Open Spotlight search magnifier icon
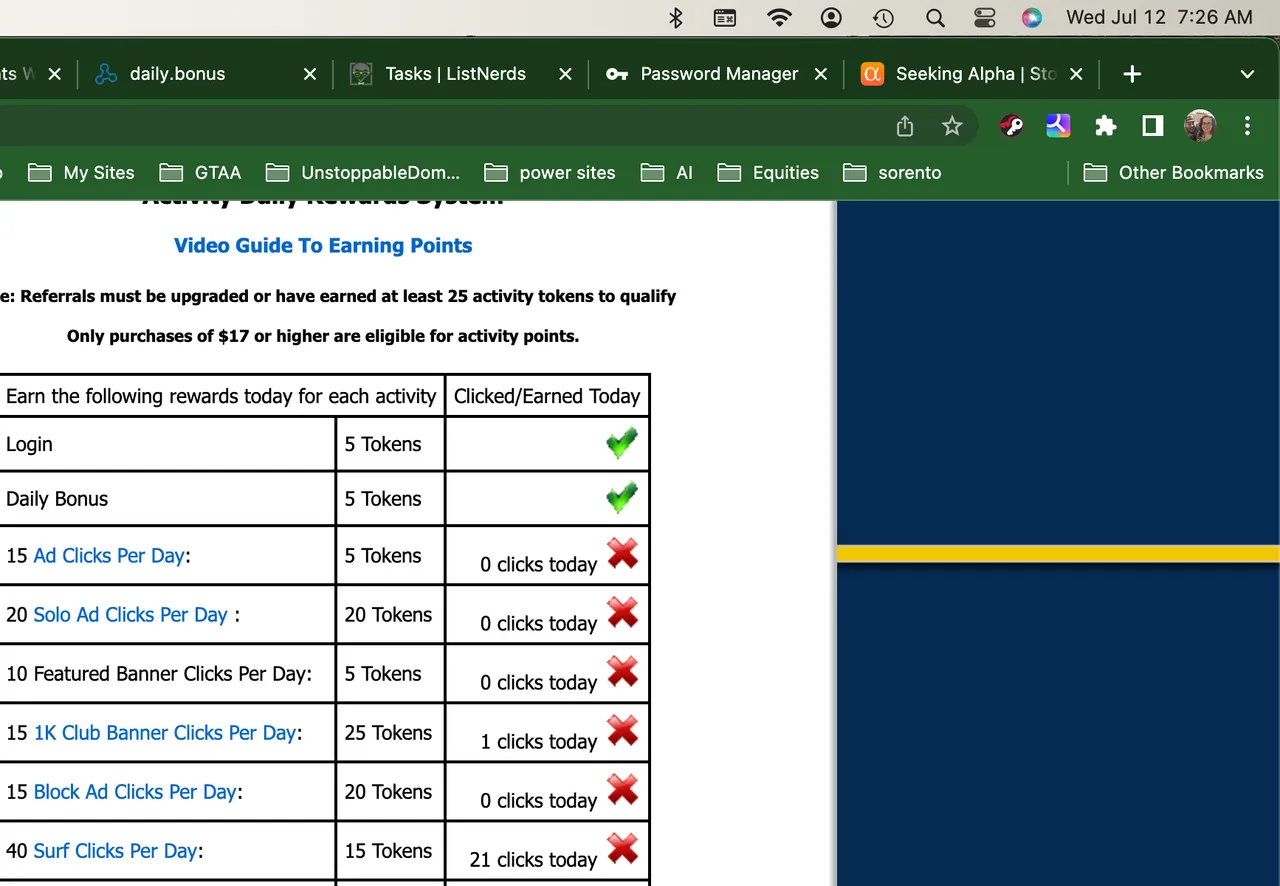 935,17
